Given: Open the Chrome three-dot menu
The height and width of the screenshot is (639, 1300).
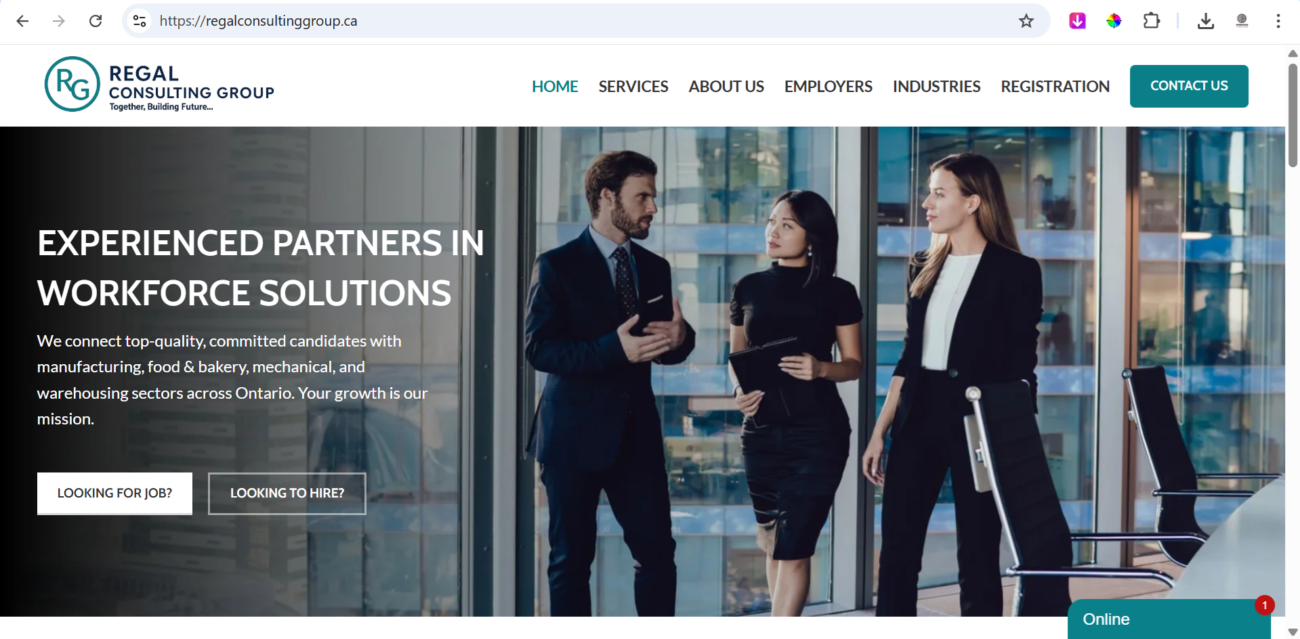Looking at the screenshot, I should pos(1278,21).
